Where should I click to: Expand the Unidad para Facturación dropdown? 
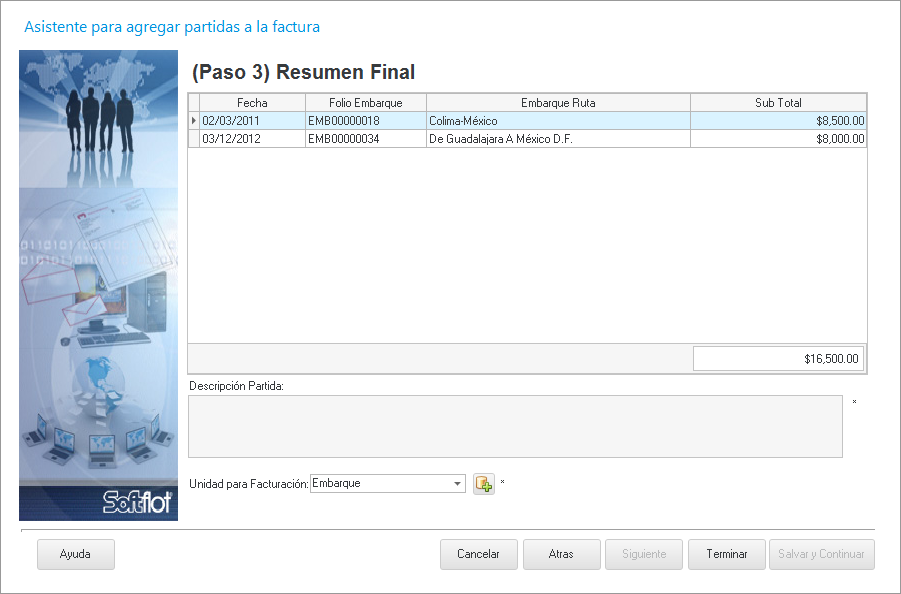point(458,484)
